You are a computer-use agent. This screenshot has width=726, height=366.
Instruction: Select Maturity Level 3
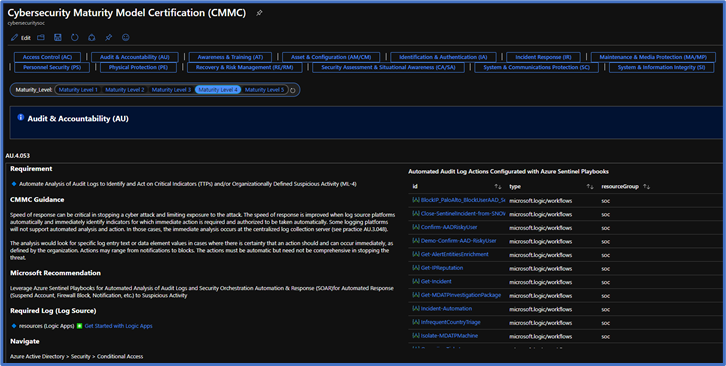[x=171, y=90]
